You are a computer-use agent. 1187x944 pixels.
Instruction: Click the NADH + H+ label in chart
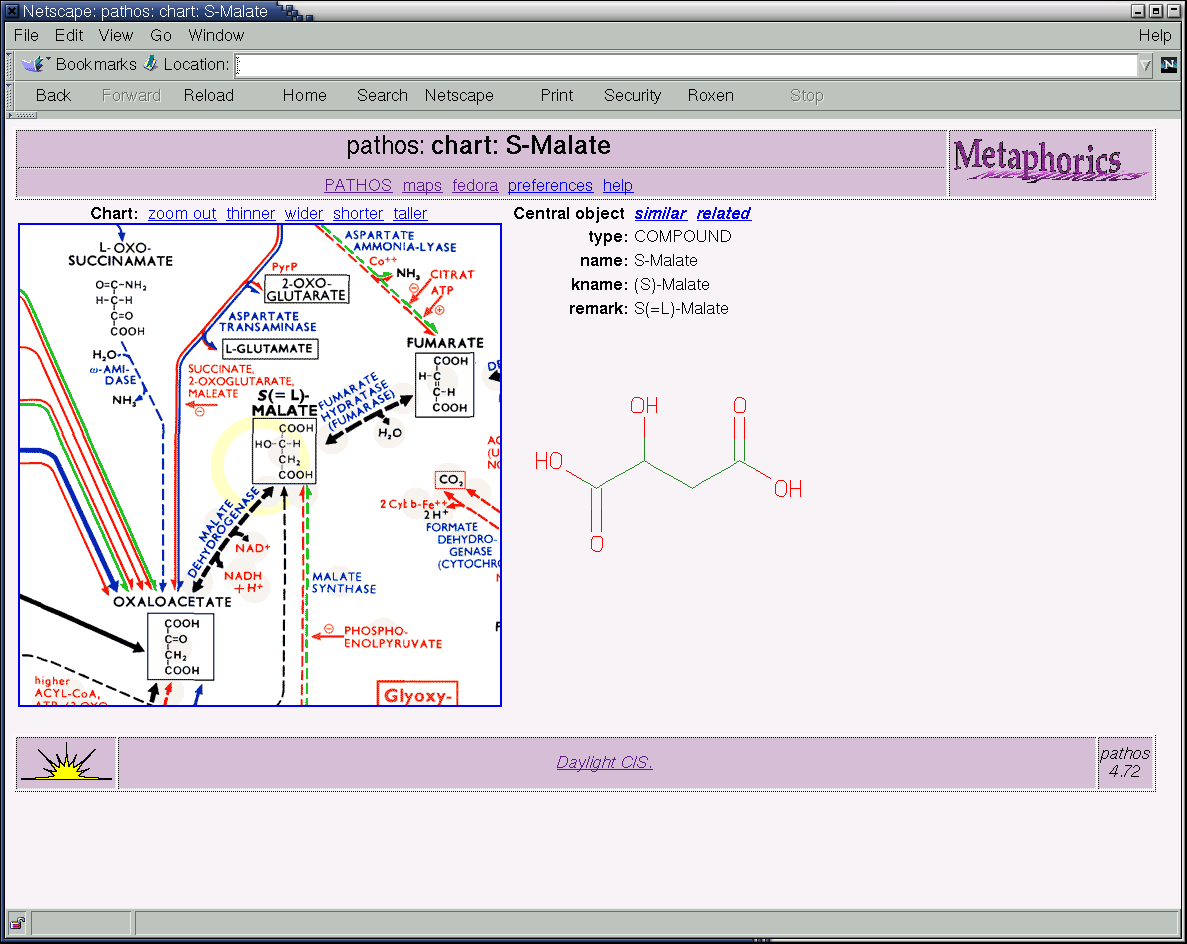coord(244,581)
